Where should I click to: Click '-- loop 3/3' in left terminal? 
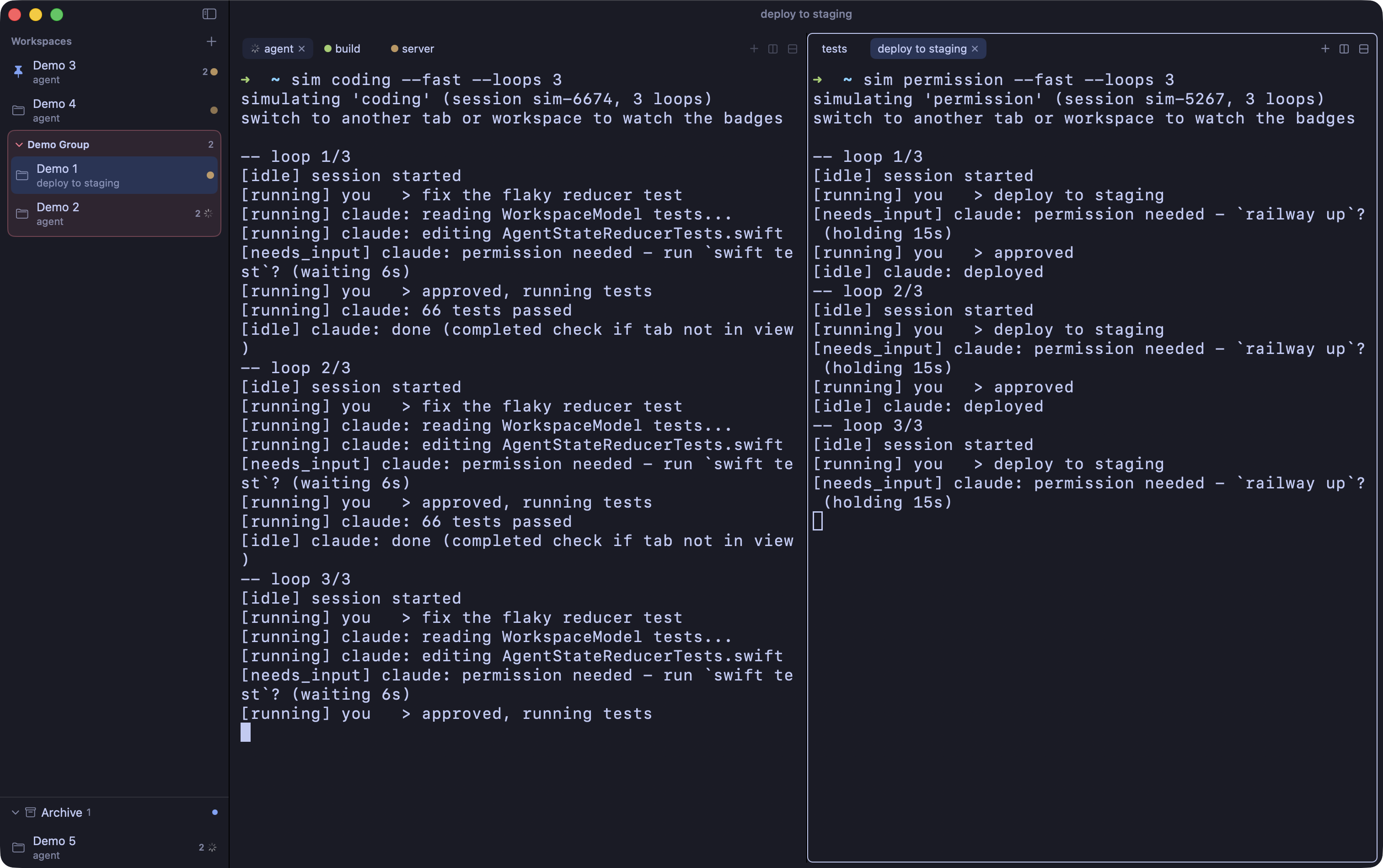point(295,579)
